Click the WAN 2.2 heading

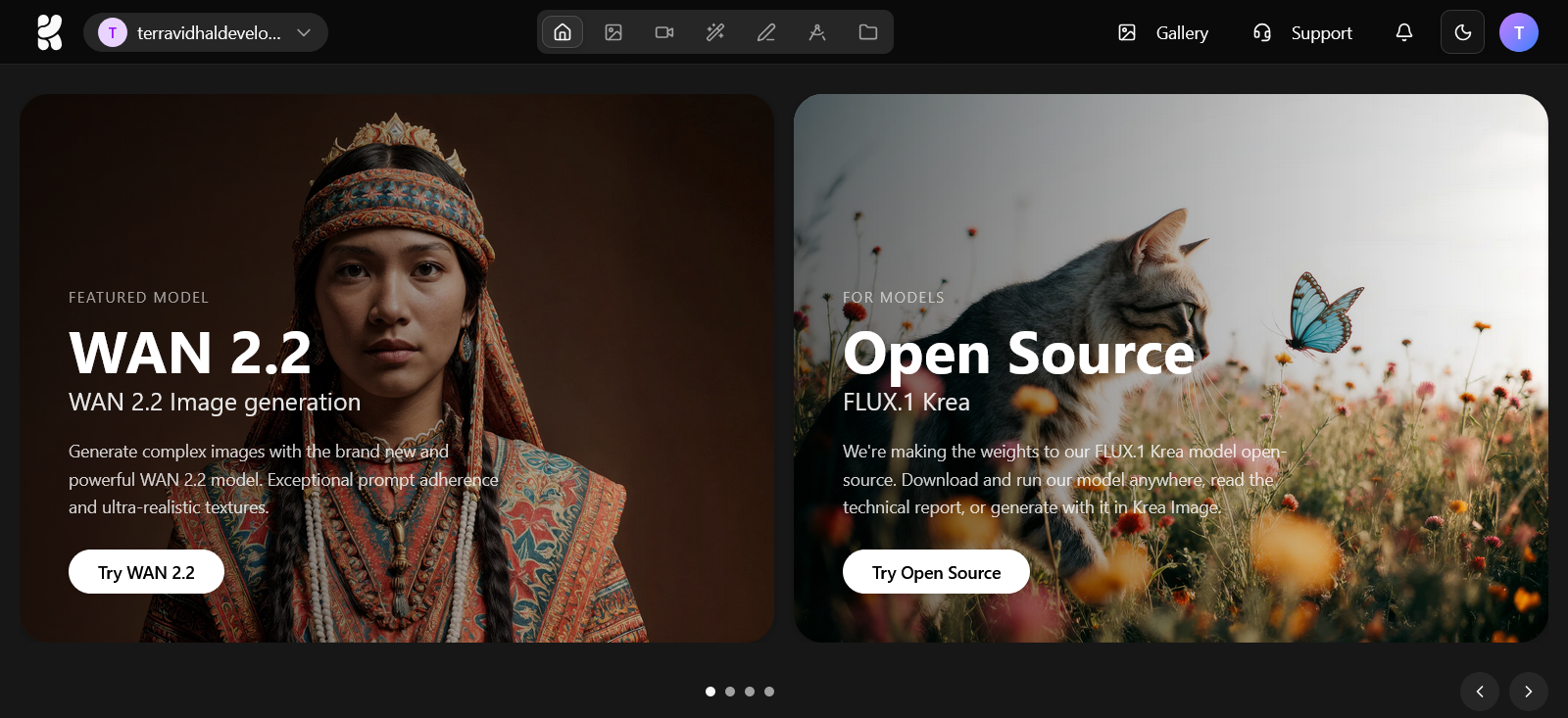[190, 353]
